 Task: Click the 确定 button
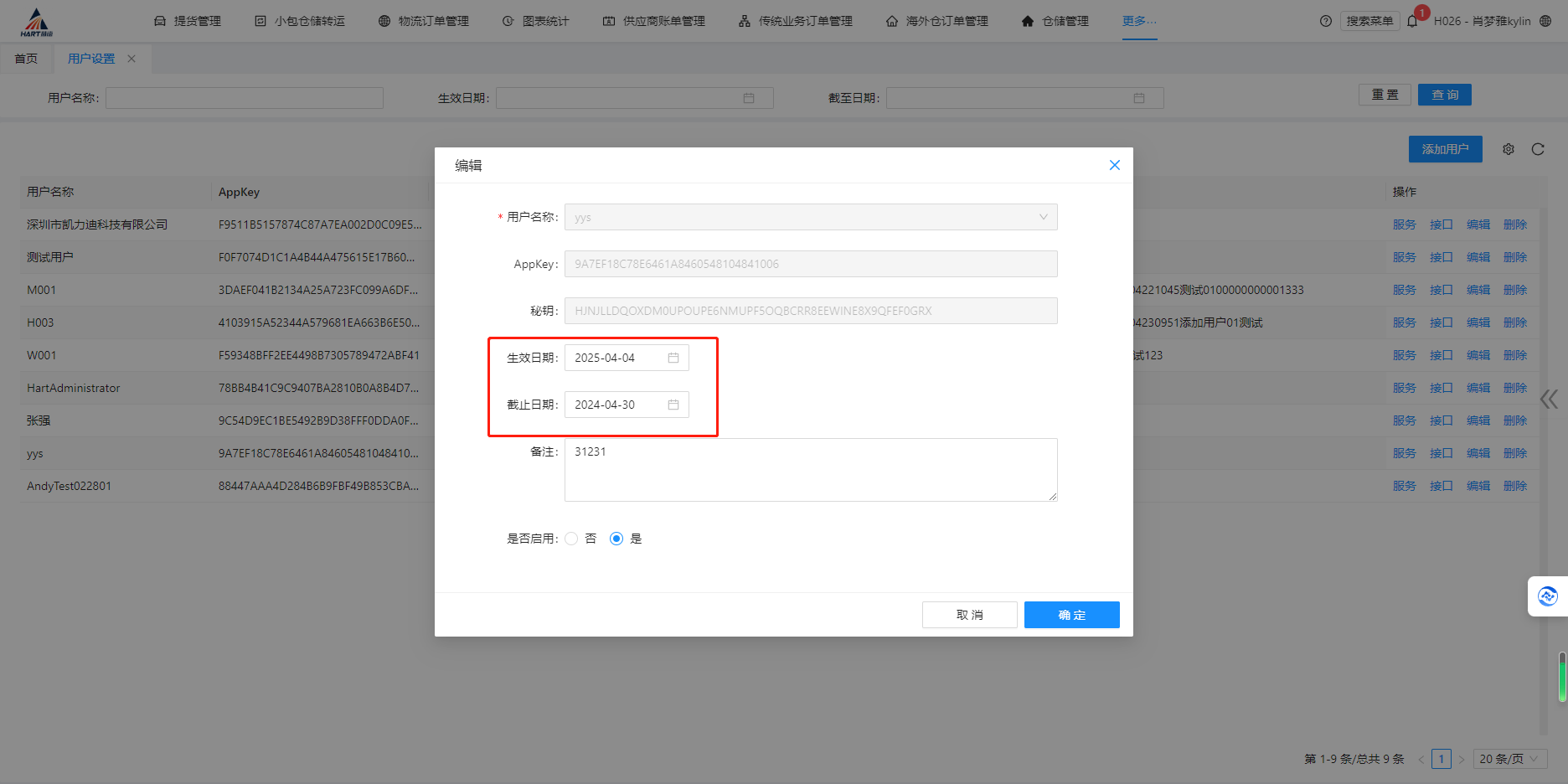tap(1071, 615)
